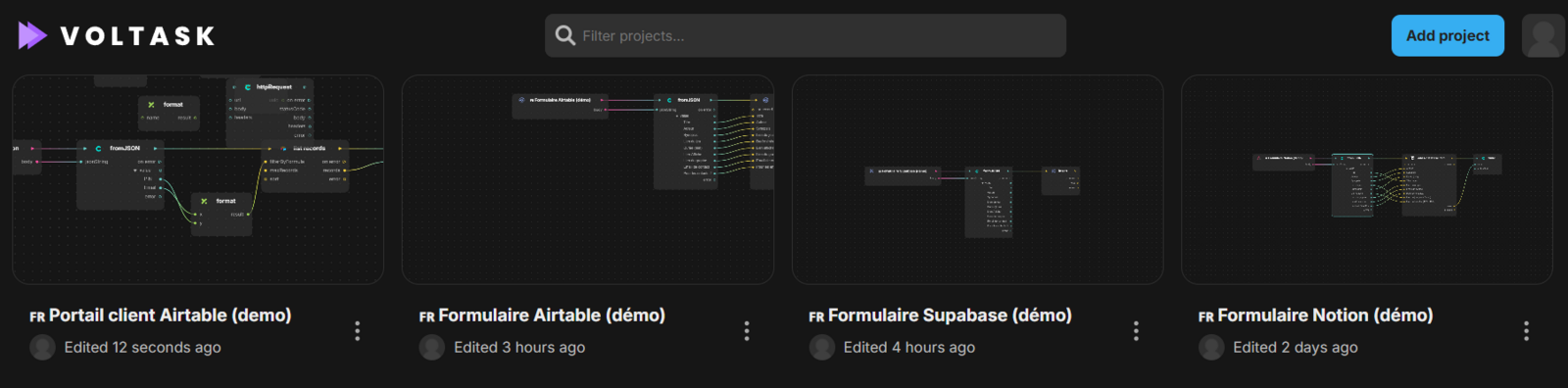1568x388 pixels.
Task: Open options menu for Portail client Airtable
Action: [358, 331]
